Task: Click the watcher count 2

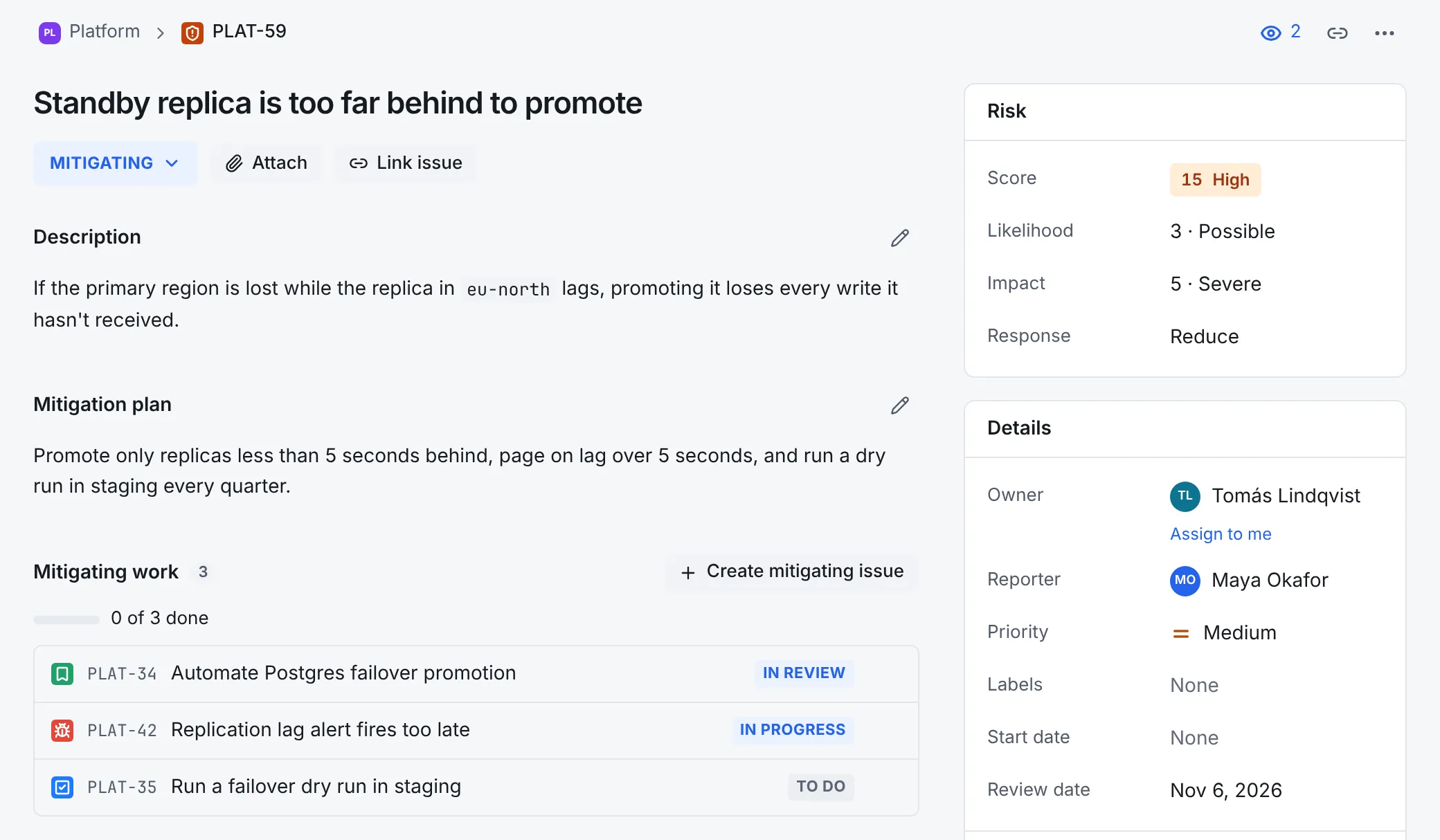Action: 1295,32
